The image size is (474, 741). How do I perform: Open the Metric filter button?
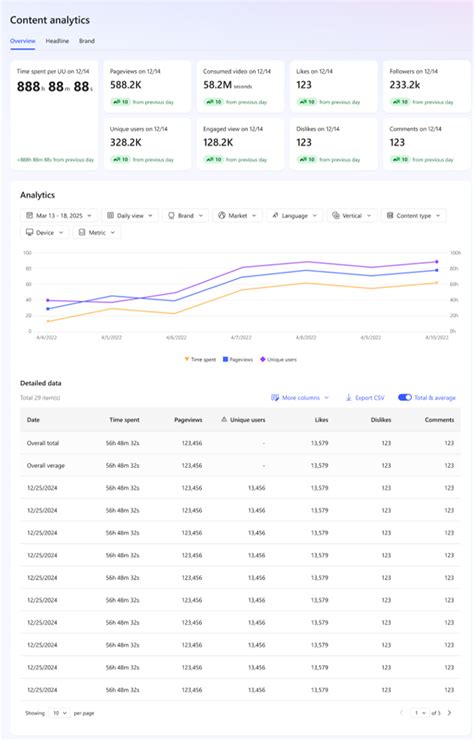tap(97, 233)
